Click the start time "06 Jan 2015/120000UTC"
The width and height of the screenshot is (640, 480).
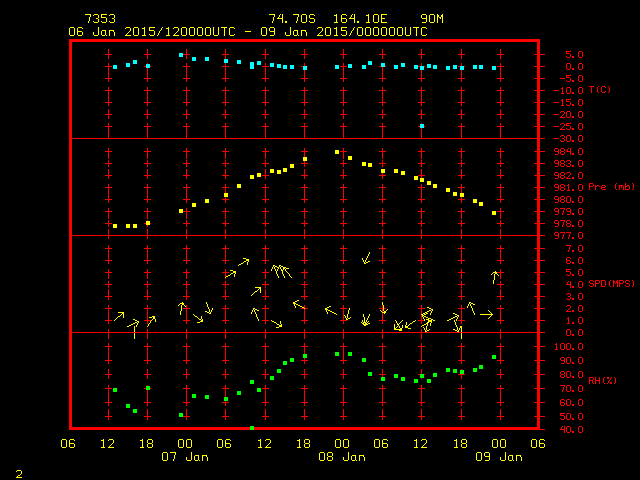tap(152, 32)
